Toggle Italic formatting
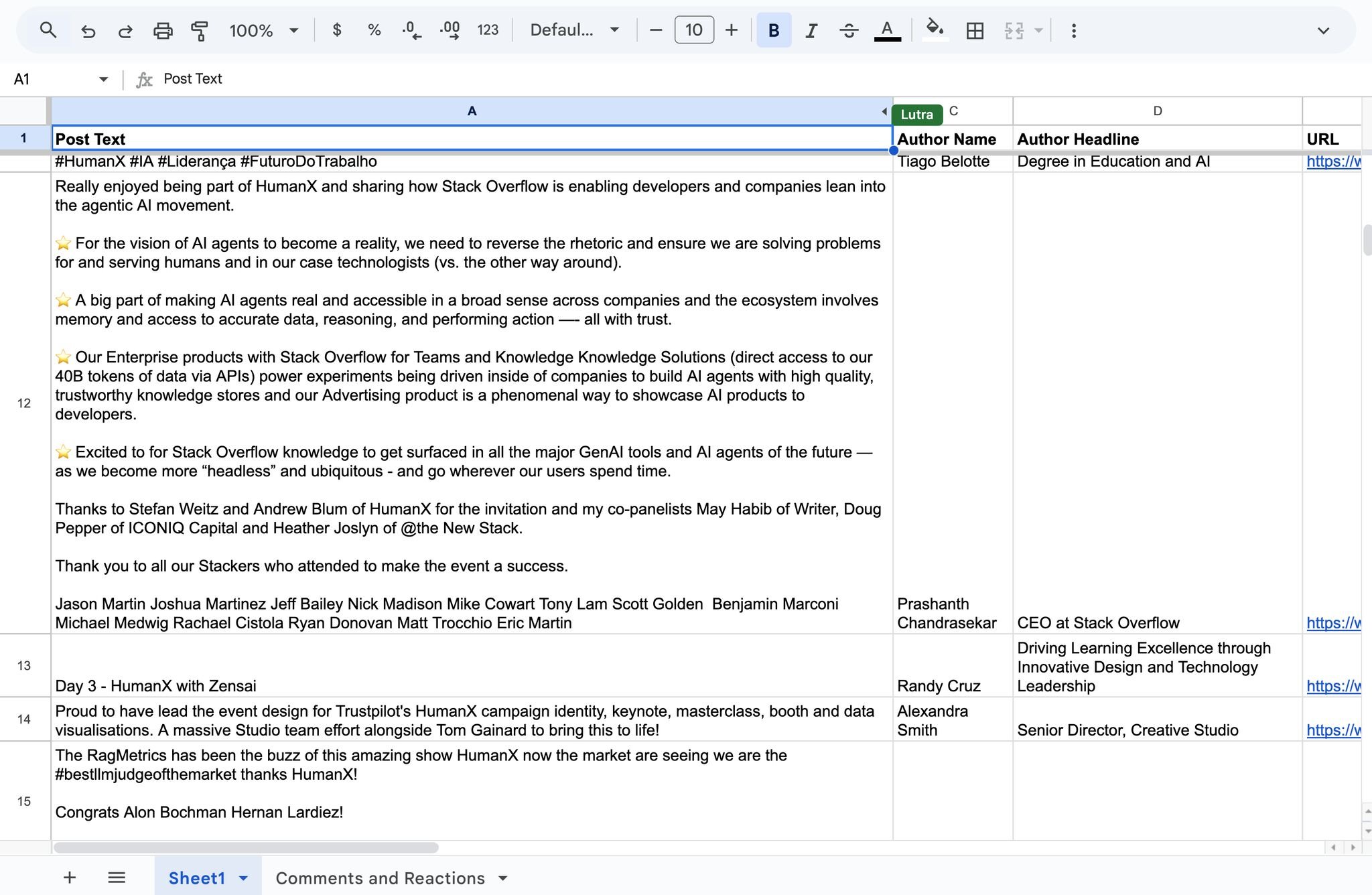 point(811,31)
